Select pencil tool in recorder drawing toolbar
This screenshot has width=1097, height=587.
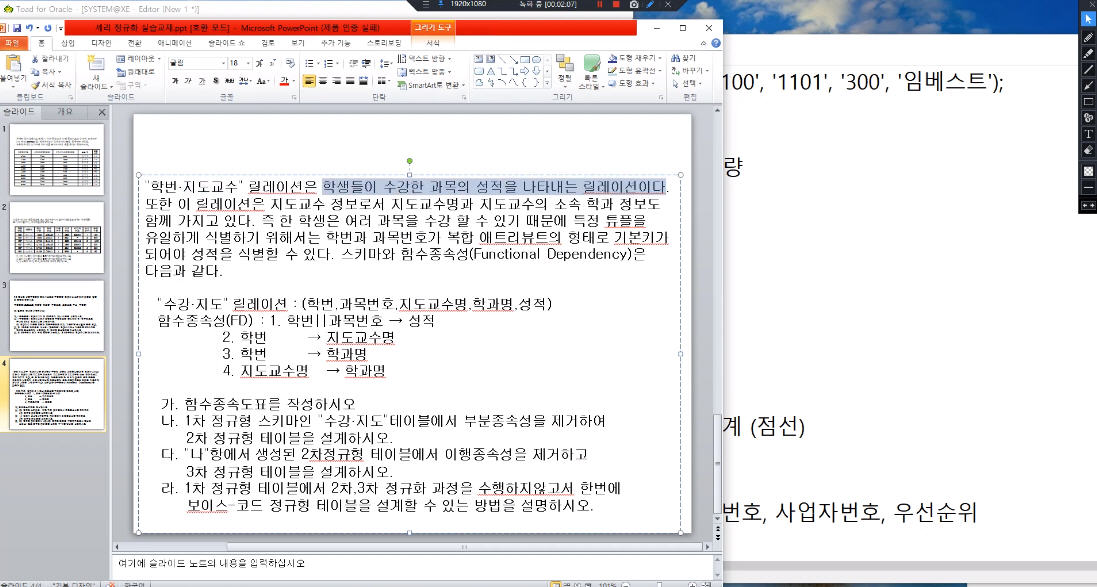pyautogui.click(x=1088, y=36)
